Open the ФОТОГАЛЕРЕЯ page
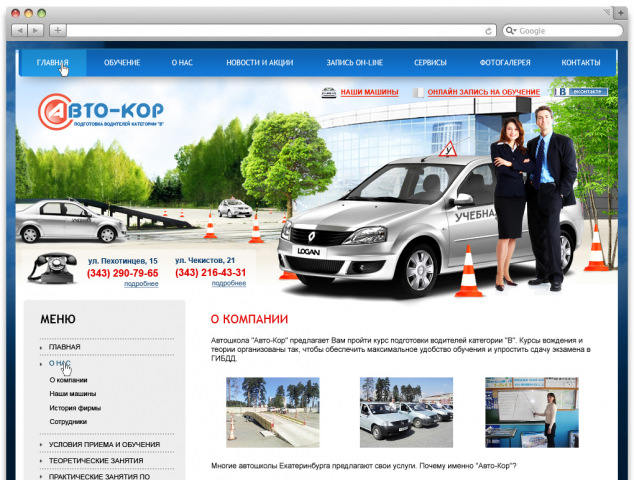 505,63
